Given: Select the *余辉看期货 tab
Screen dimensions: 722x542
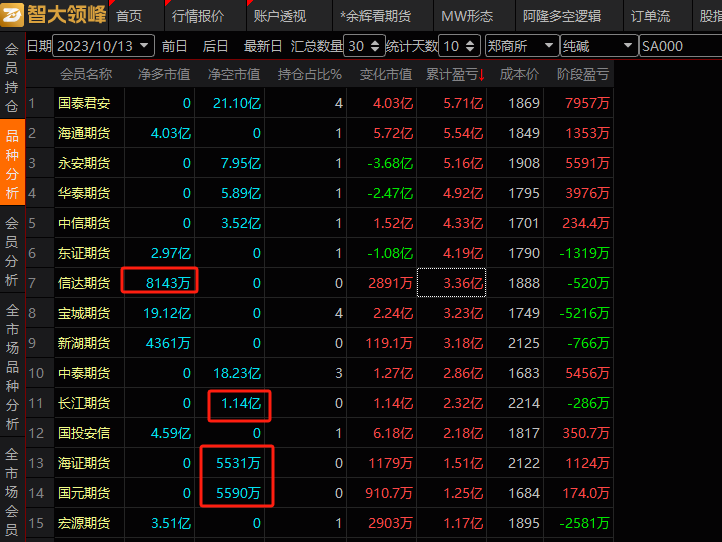Looking at the screenshot, I should tap(375, 17).
